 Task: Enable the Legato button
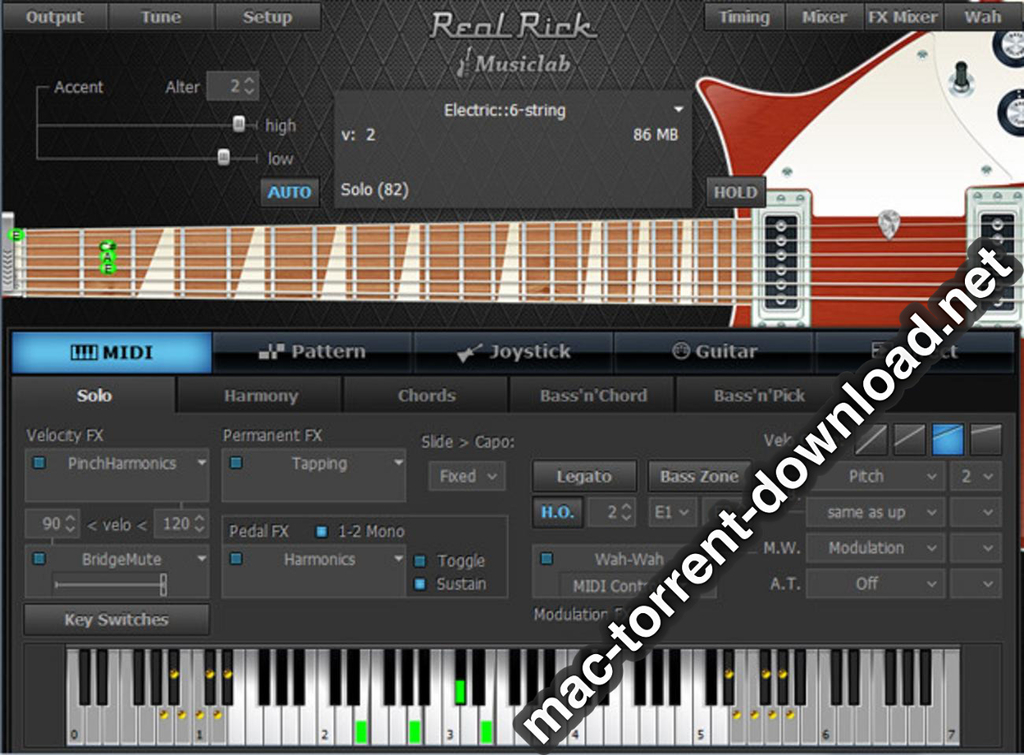[584, 476]
